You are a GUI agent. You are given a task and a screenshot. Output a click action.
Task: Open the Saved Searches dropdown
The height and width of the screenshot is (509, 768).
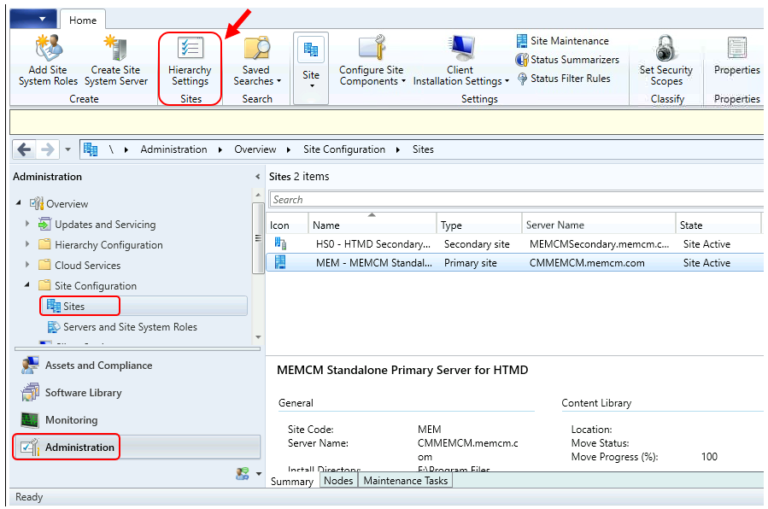257,59
